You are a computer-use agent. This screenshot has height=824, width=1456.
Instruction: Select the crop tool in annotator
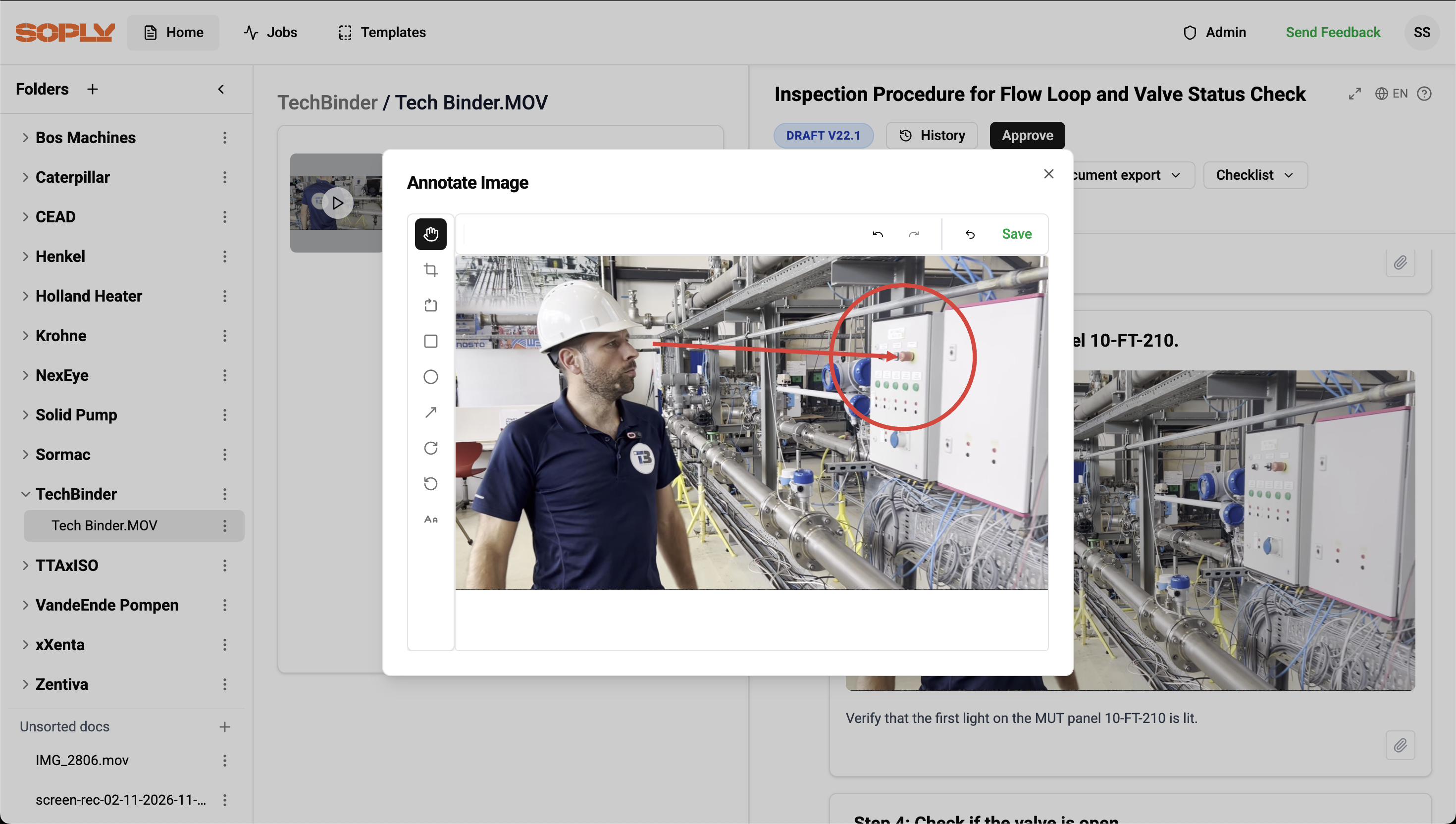tap(431, 270)
